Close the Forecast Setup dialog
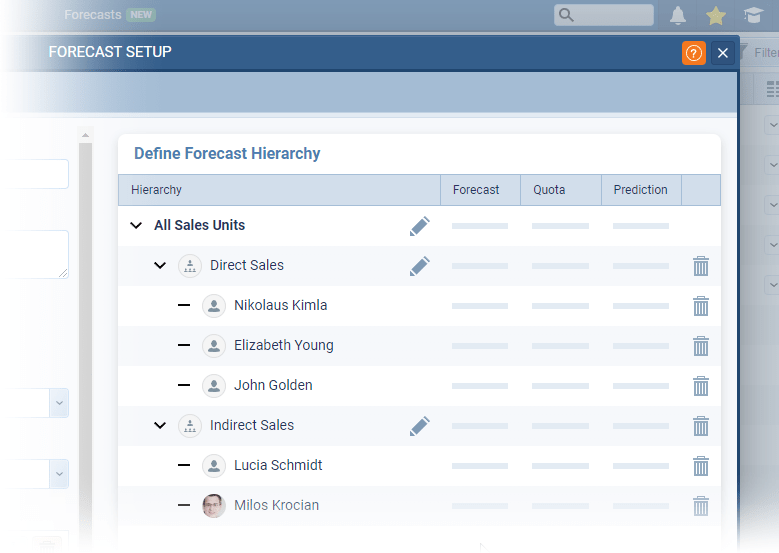This screenshot has height=553, width=779. click(x=723, y=53)
